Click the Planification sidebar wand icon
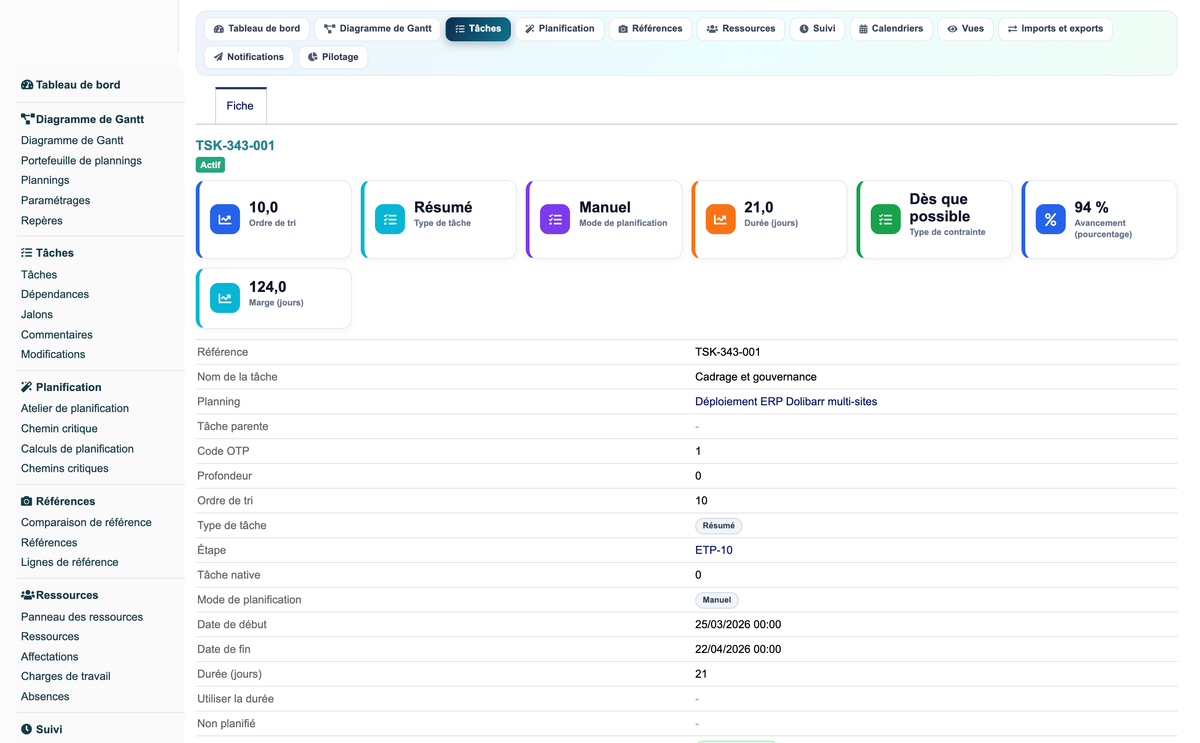This screenshot has width=1200, height=743. tap(27, 387)
